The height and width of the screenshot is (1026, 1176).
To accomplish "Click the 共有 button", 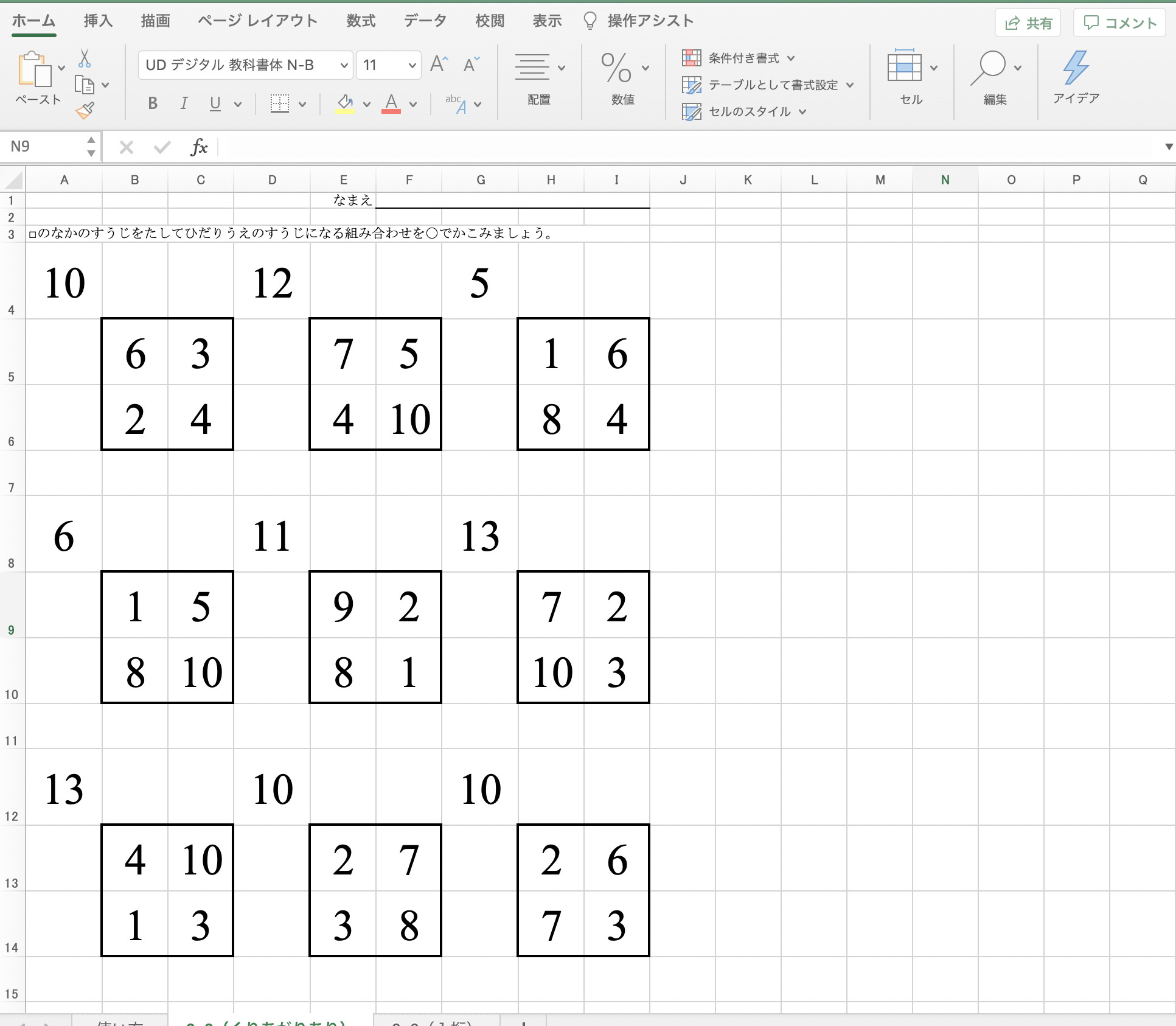I will pyautogui.click(x=1028, y=23).
